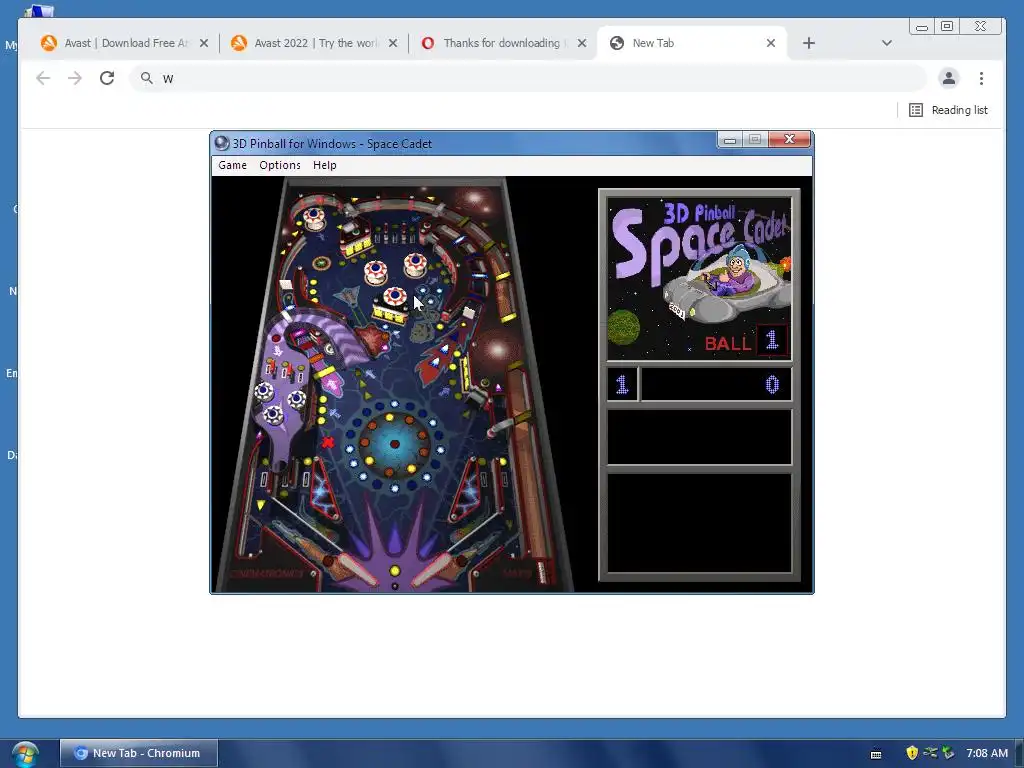Minimize the Chromium window
Viewport: 1024px width, 768px height.
[x=921, y=27]
